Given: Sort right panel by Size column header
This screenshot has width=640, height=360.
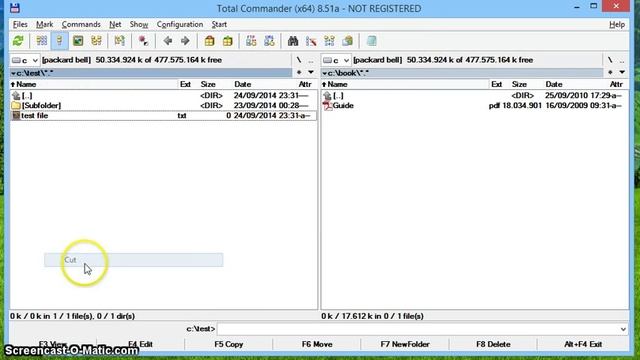Looking at the screenshot, I should 519,84.
